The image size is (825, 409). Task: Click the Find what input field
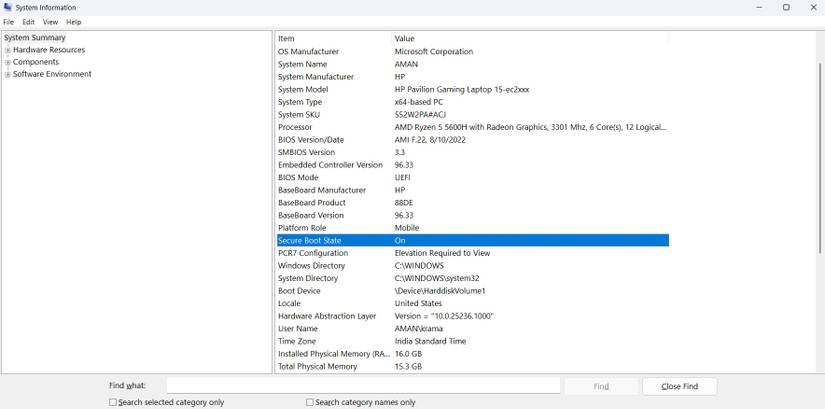[363, 386]
